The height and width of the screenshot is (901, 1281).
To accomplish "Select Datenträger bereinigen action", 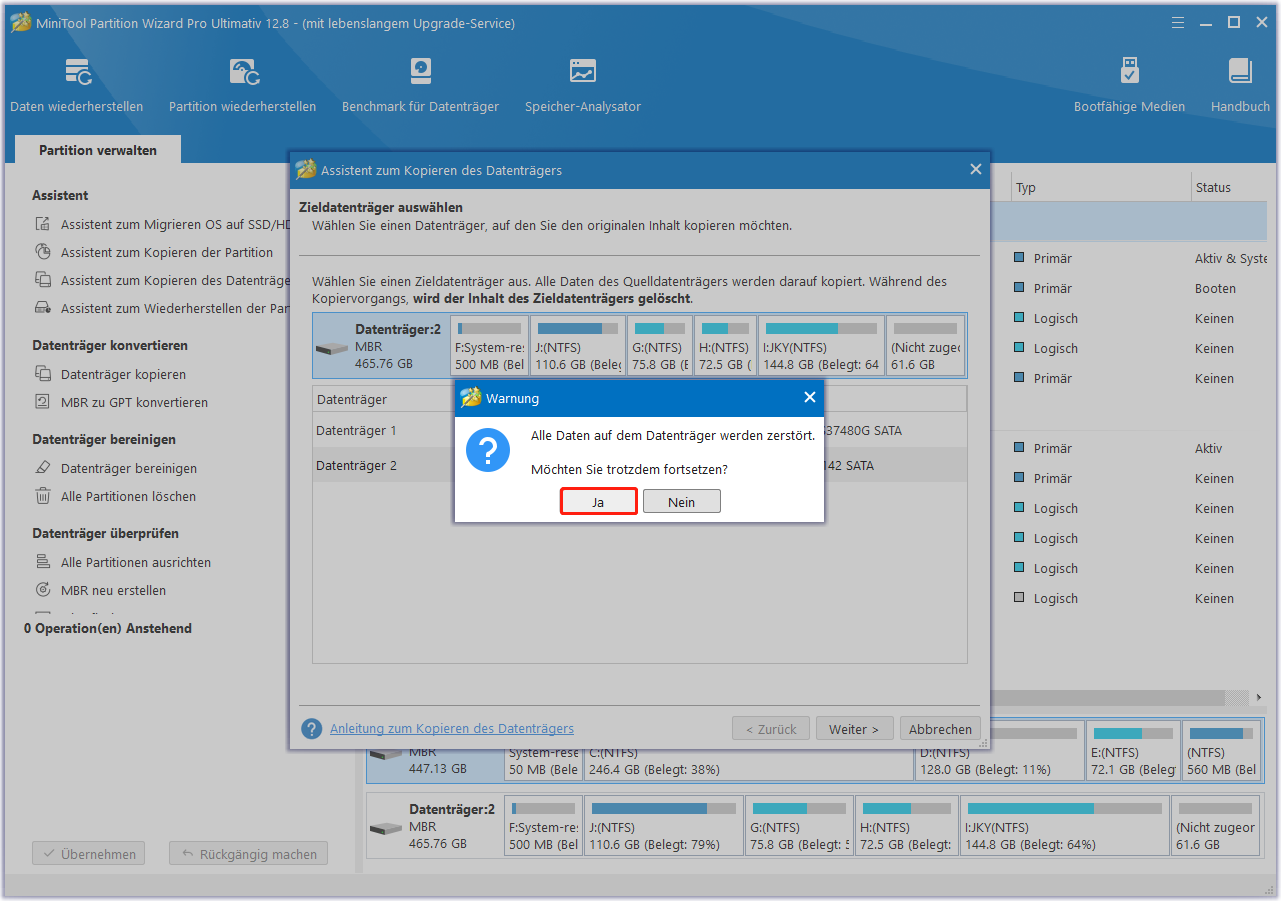I will (x=129, y=469).
